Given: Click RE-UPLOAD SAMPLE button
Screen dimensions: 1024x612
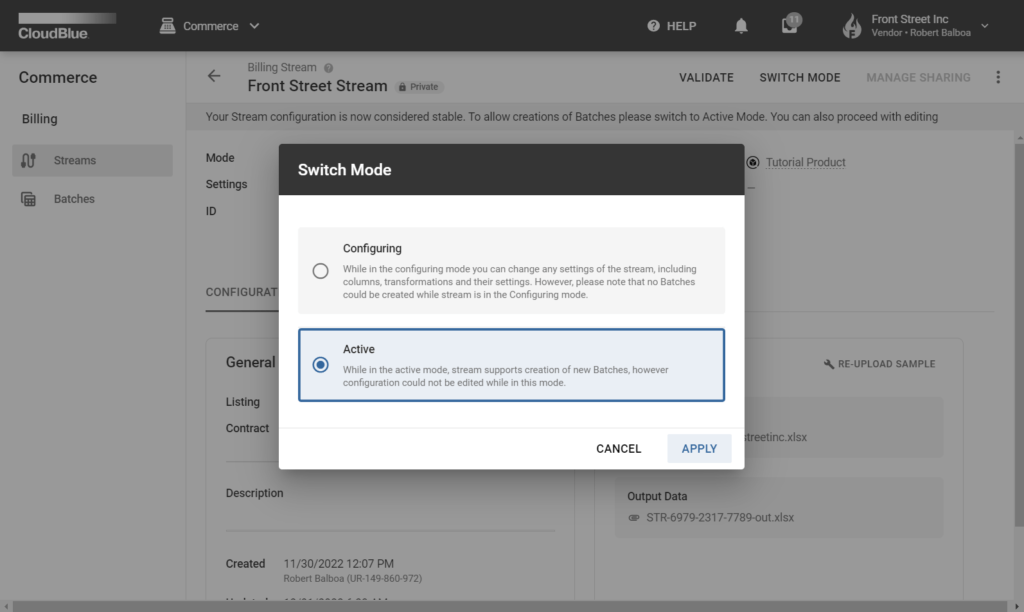Looking at the screenshot, I should click(x=880, y=364).
